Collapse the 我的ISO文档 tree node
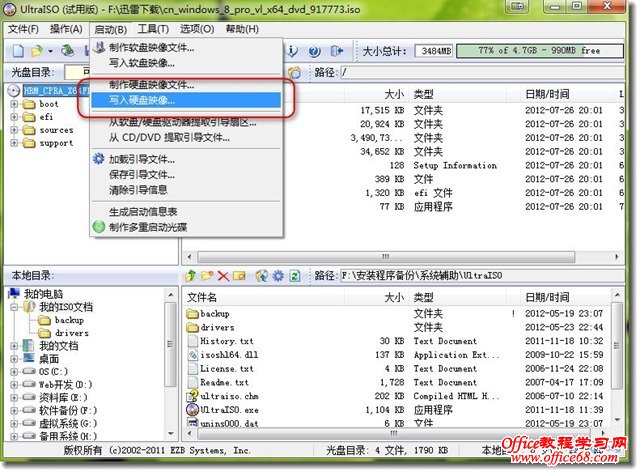 click(14, 307)
